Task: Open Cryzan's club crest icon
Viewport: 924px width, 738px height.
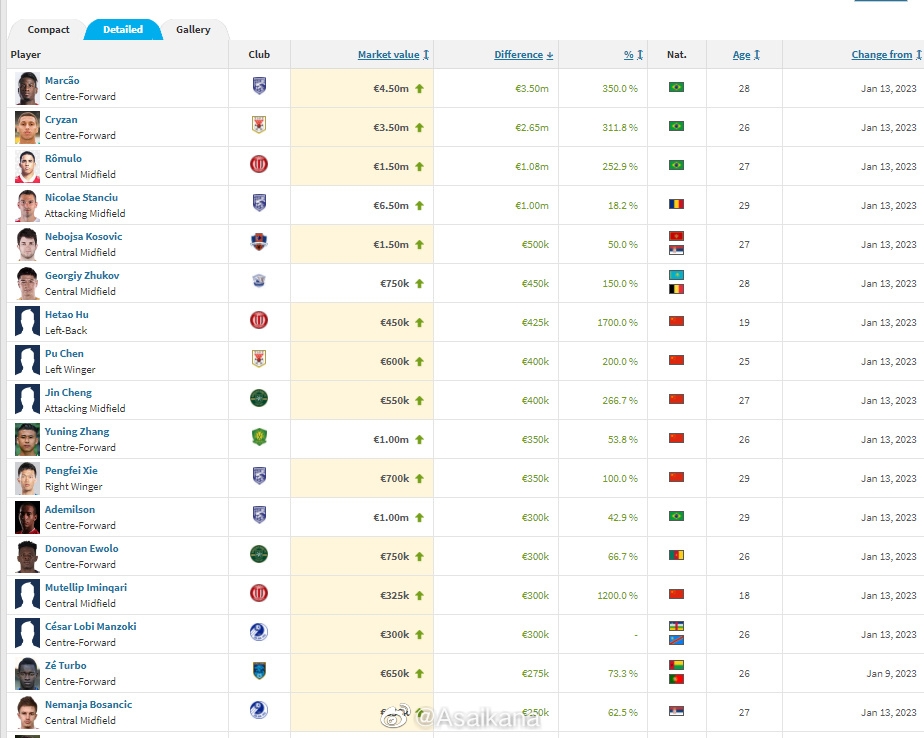Action: [x=259, y=125]
